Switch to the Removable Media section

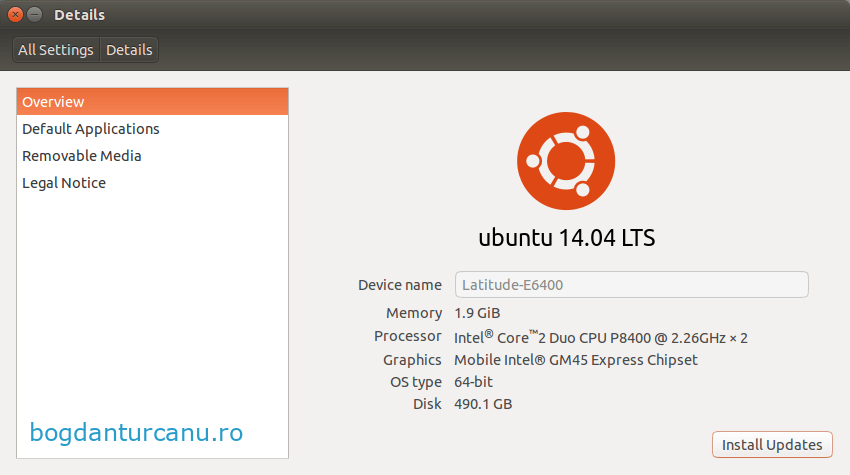pos(82,156)
